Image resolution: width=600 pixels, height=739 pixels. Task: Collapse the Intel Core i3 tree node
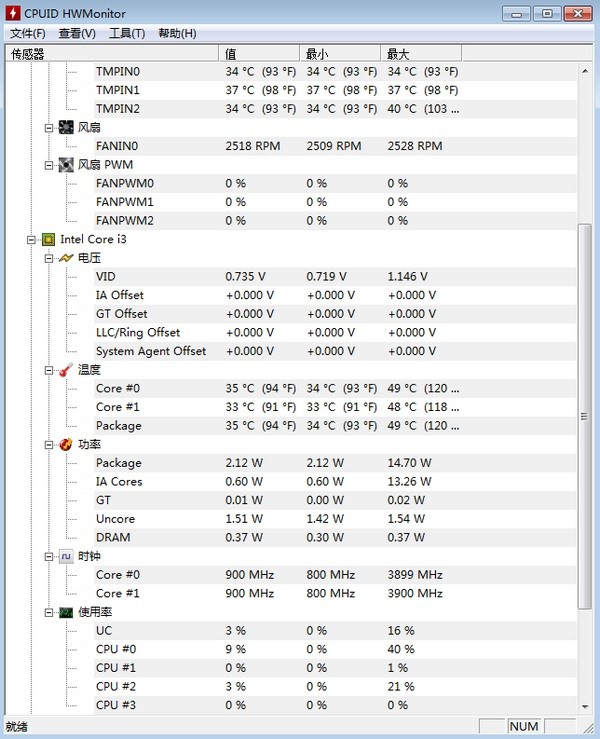(x=32, y=240)
